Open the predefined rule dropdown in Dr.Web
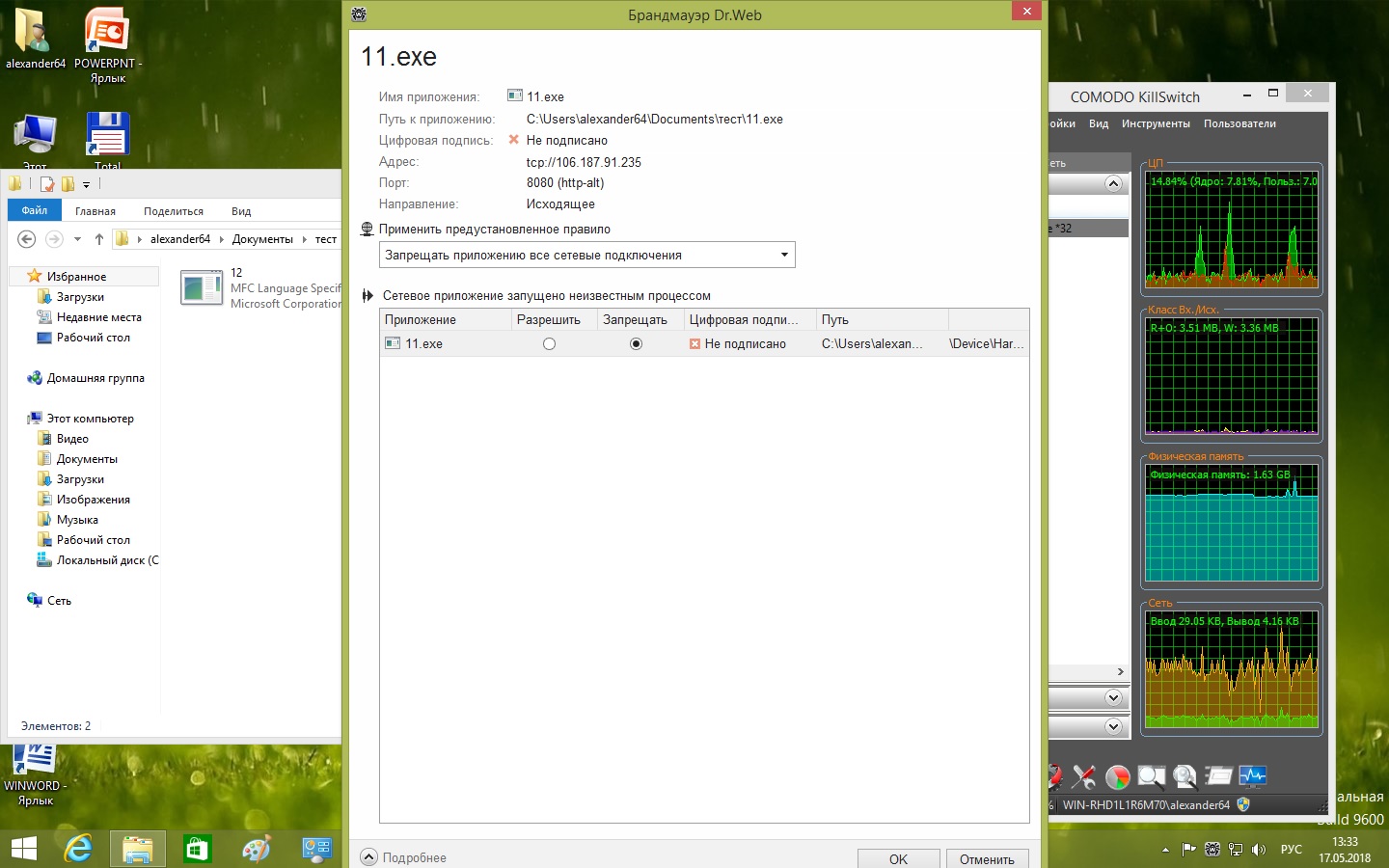This screenshot has height=868, width=1389. pos(587,256)
